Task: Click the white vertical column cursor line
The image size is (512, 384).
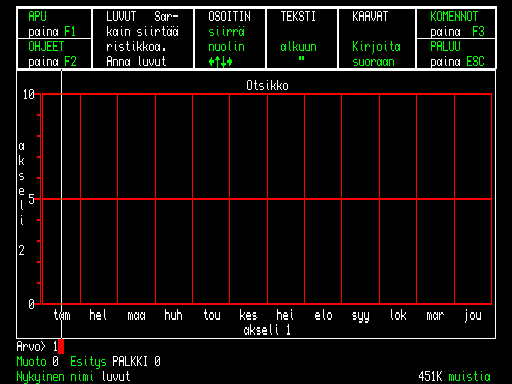Action: click(x=61, y=204)
